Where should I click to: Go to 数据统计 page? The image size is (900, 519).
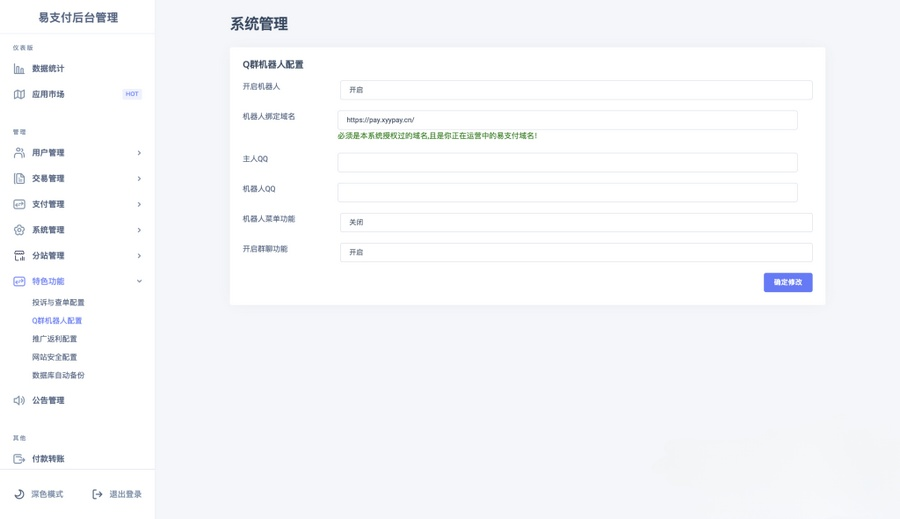pos(48,69)
